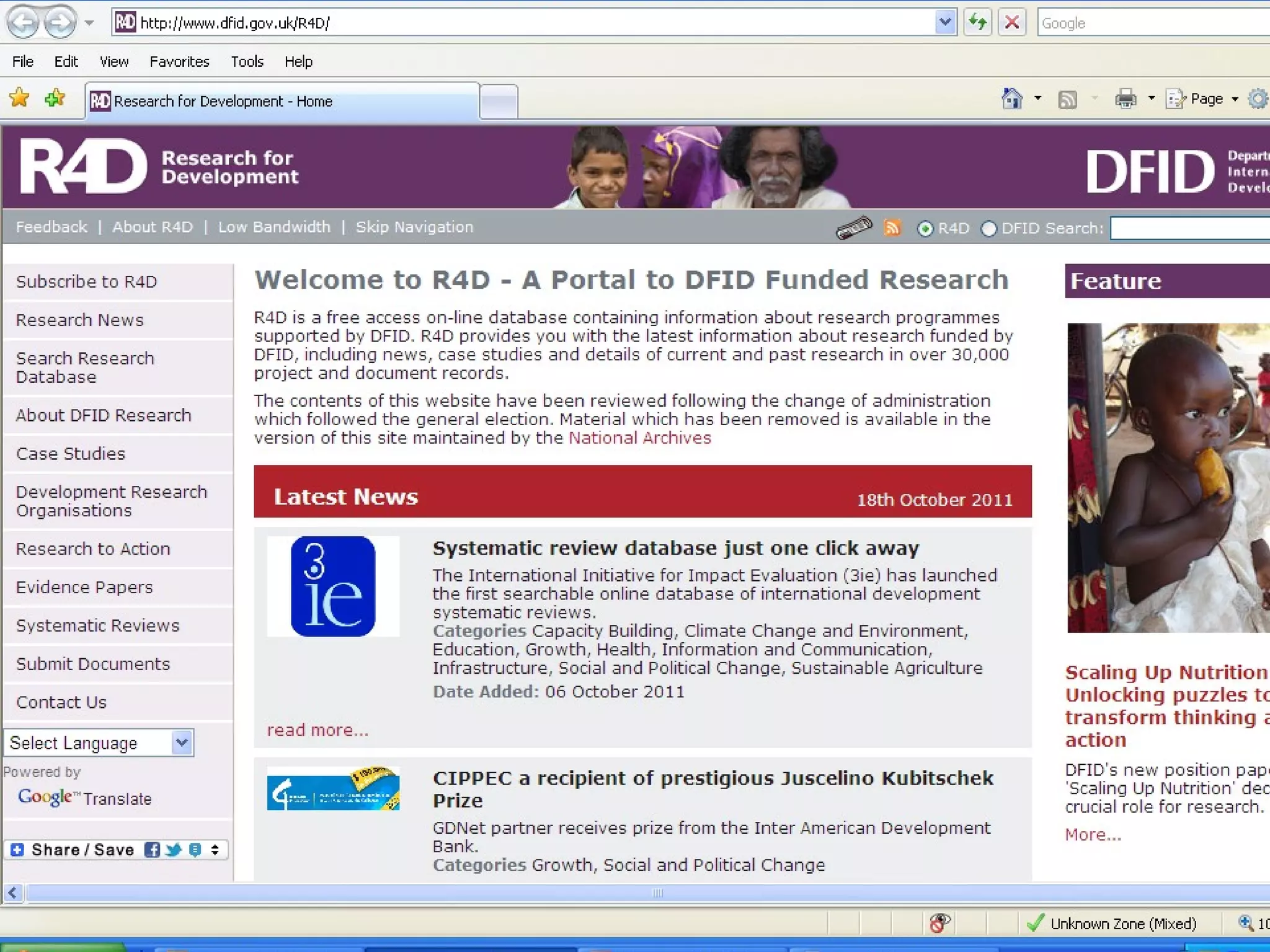Expand the address bar history dropdown

(x=944, y=22)
